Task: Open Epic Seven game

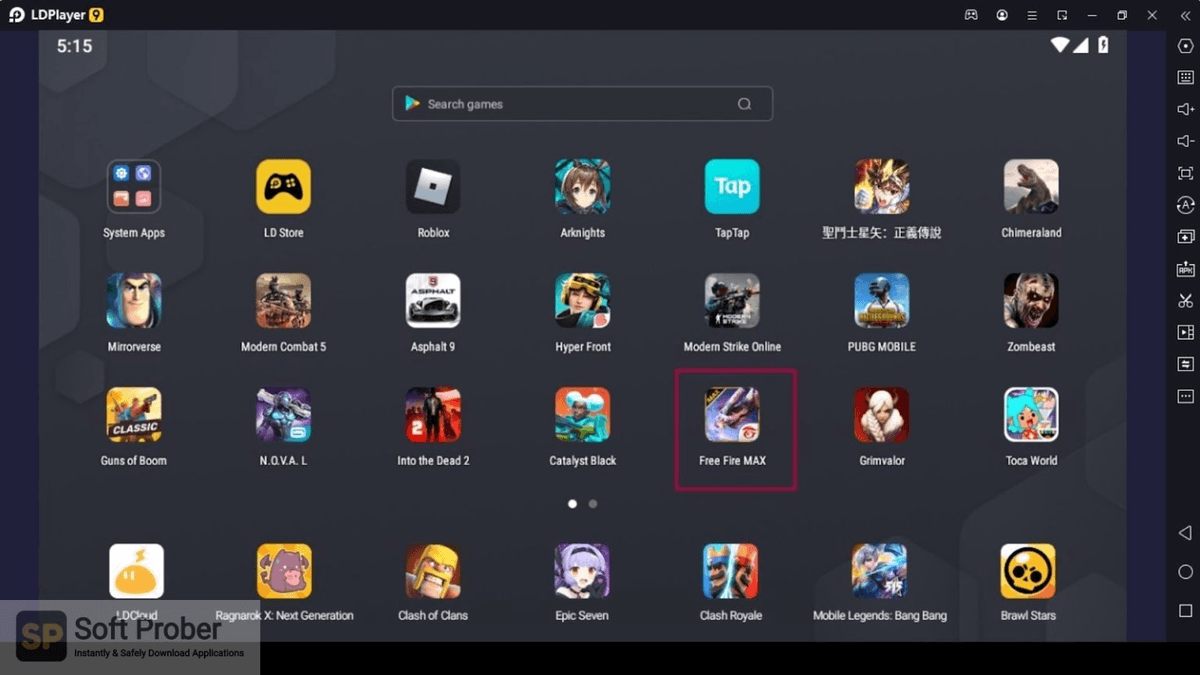Action: click(582, 571)
